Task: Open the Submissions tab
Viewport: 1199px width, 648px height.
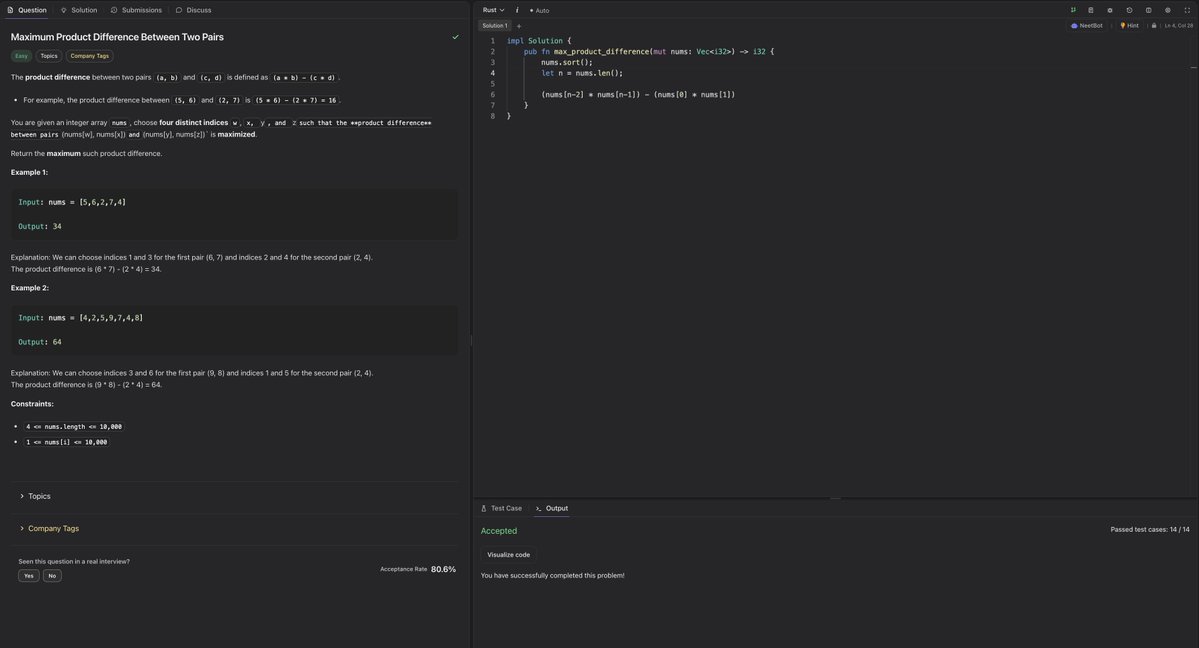Action: click(136, 10)
